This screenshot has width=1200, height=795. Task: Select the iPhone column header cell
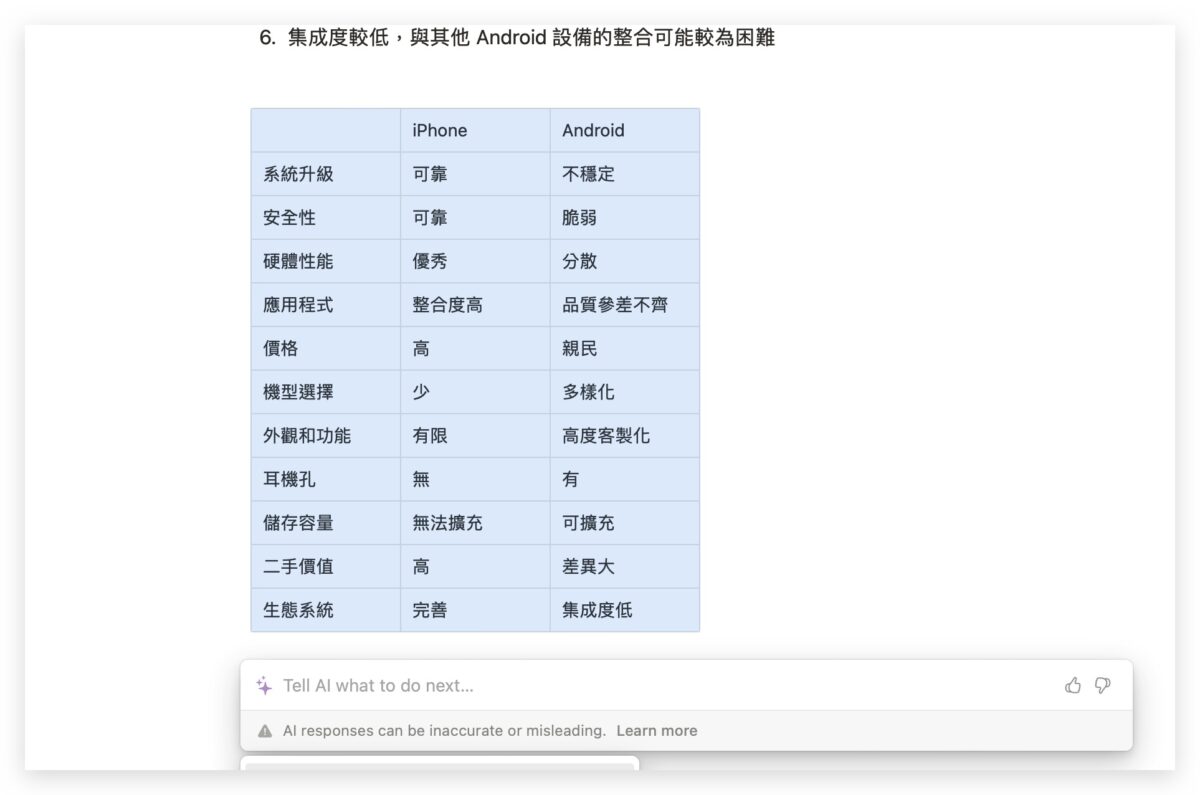[x=475, y=130]
